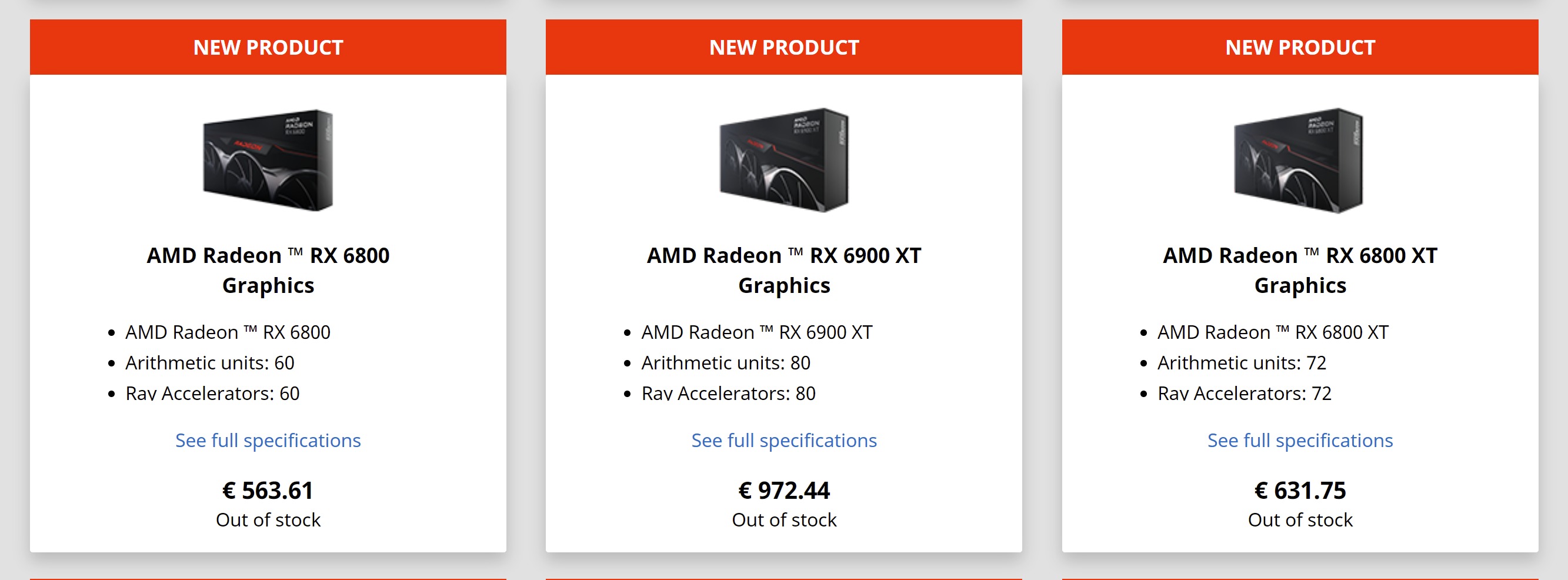Click the New Product banner above RX 6800 XT
Screen dimensions: 1568x580
pos(1300,48)
